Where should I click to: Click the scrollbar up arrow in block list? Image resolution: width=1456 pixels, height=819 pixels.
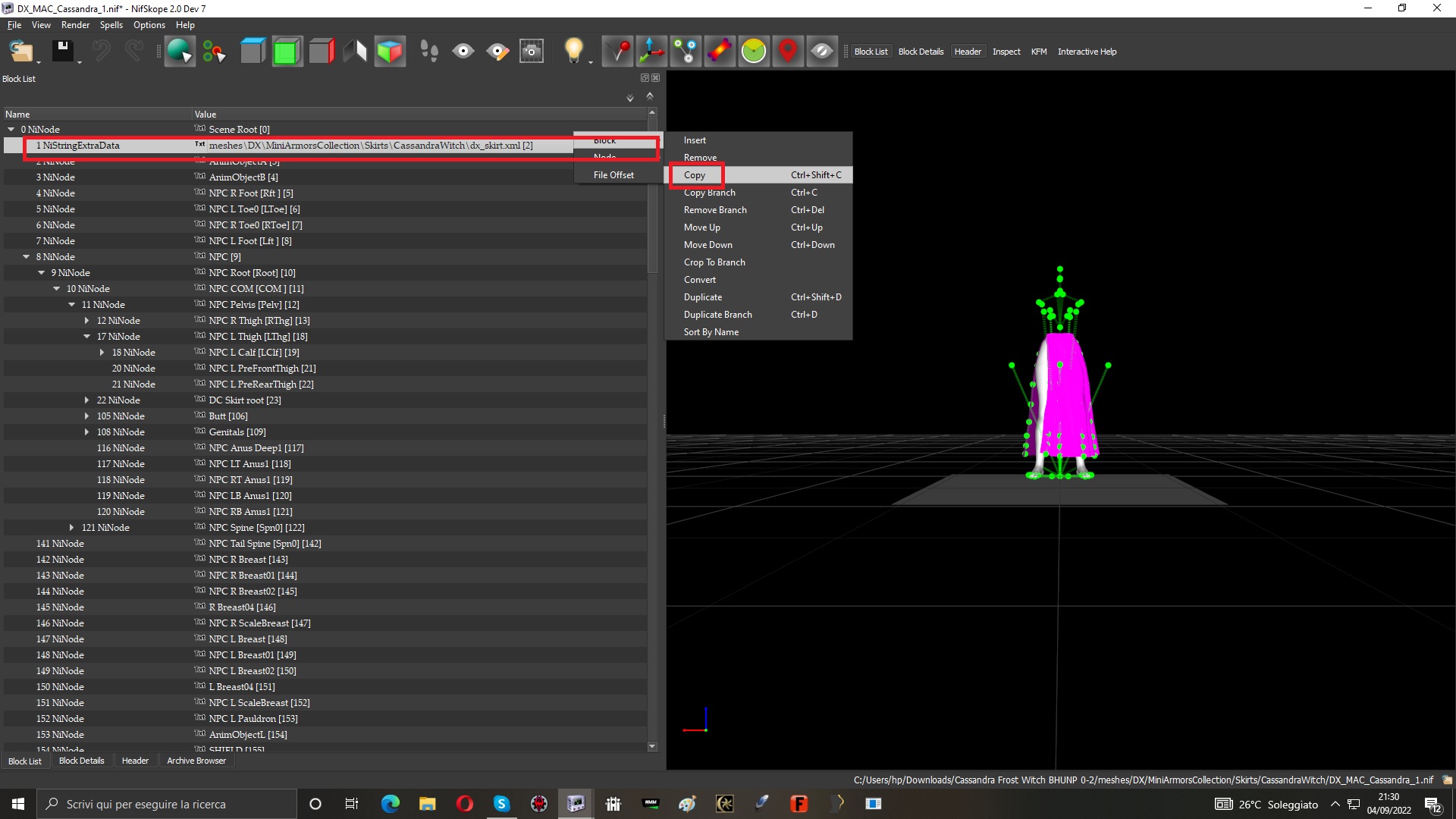click(x=652, y=112)
